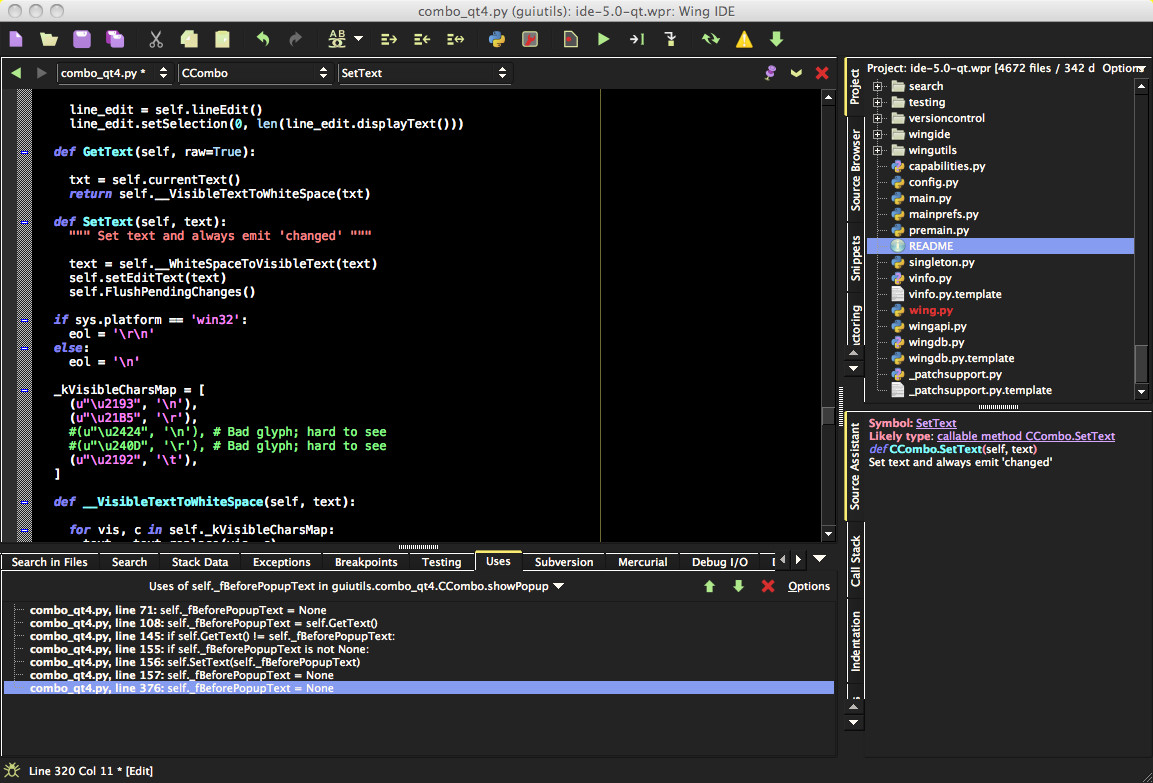This screenshot has height=783, width=1153.
Task: Click Options in the Project panel header
Action: pos(1124,68)
